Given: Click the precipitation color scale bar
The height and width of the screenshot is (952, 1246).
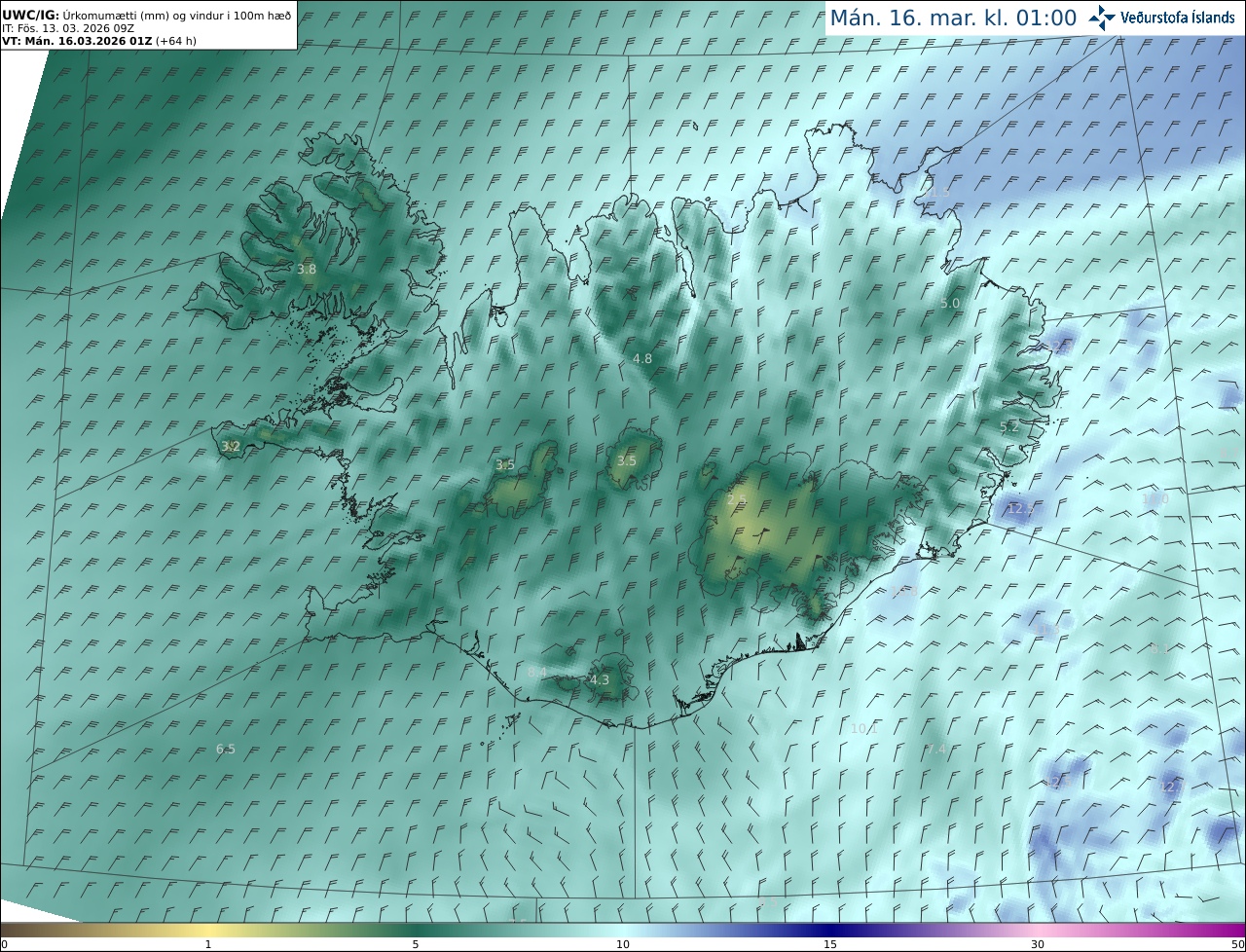Looking at the screenshot, I should pos(623,930).
